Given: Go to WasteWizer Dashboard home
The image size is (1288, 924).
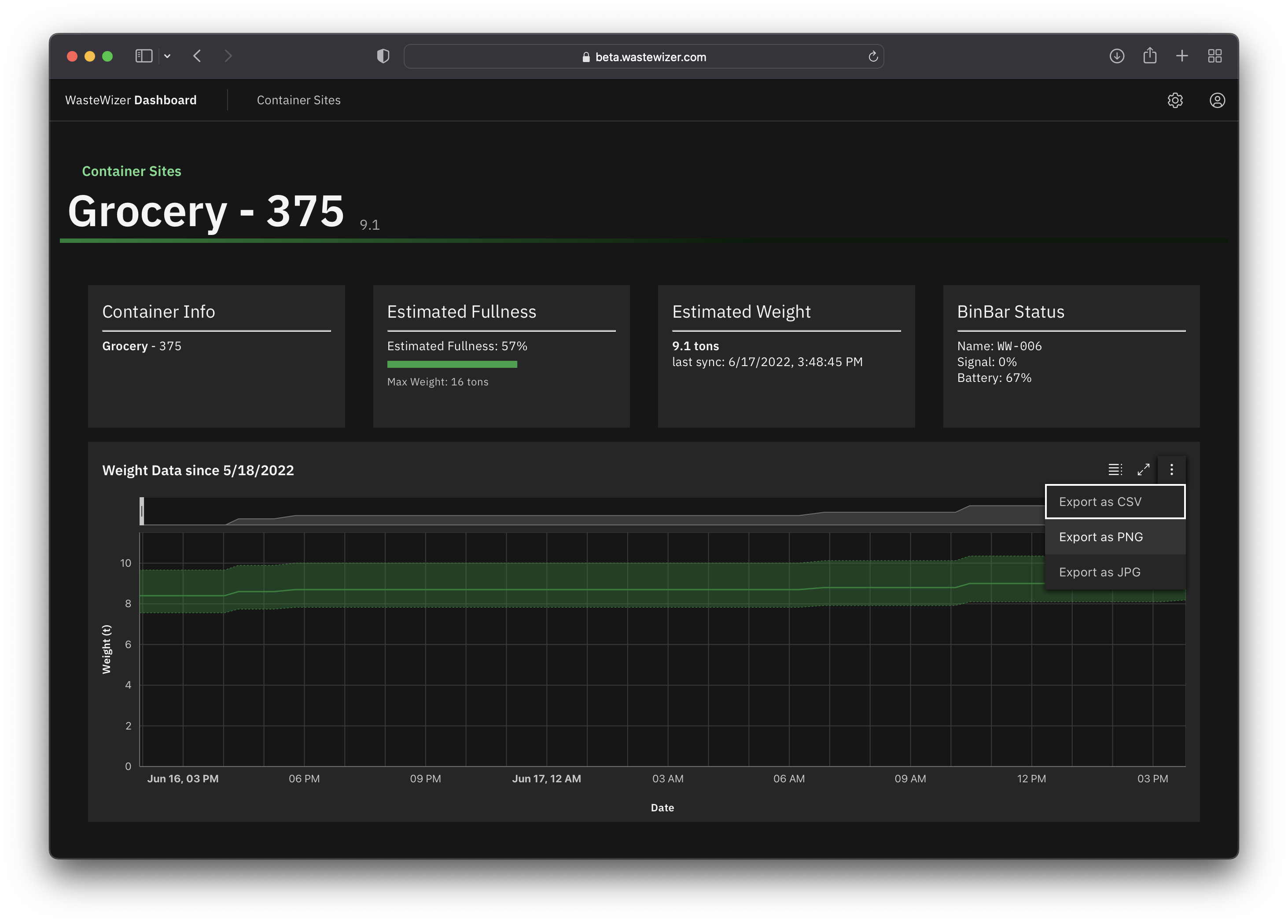Looking at the screenshot, I should 131,100.
